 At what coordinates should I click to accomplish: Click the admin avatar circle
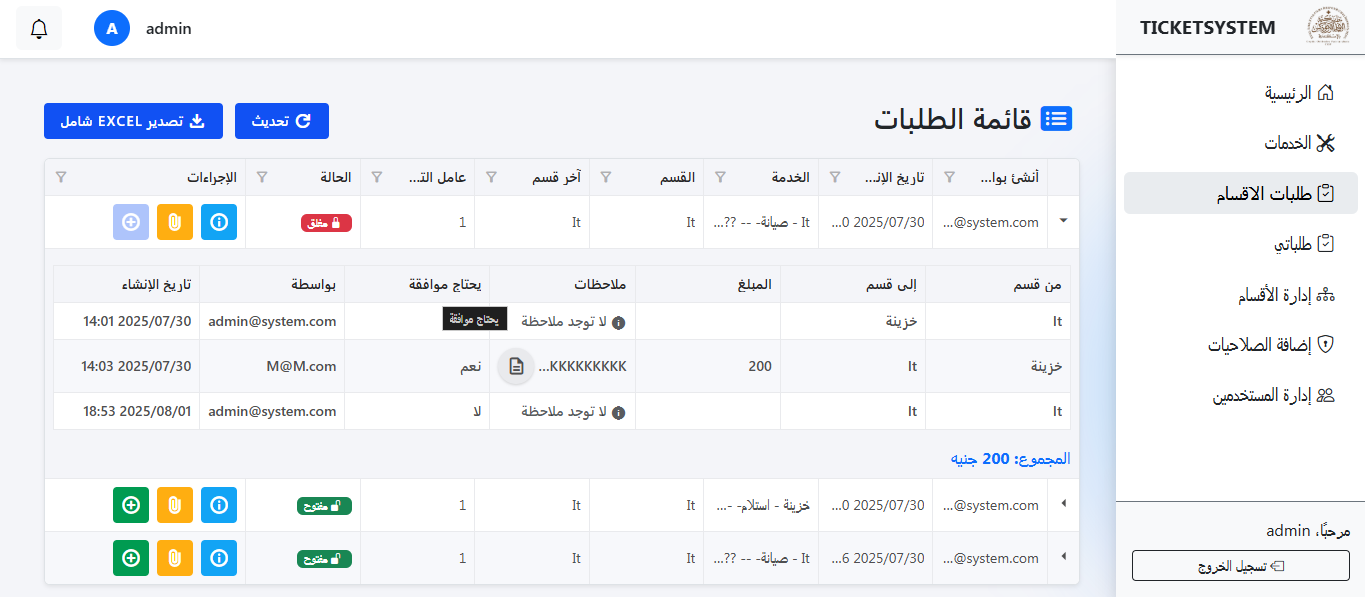[x=111, y=28]
